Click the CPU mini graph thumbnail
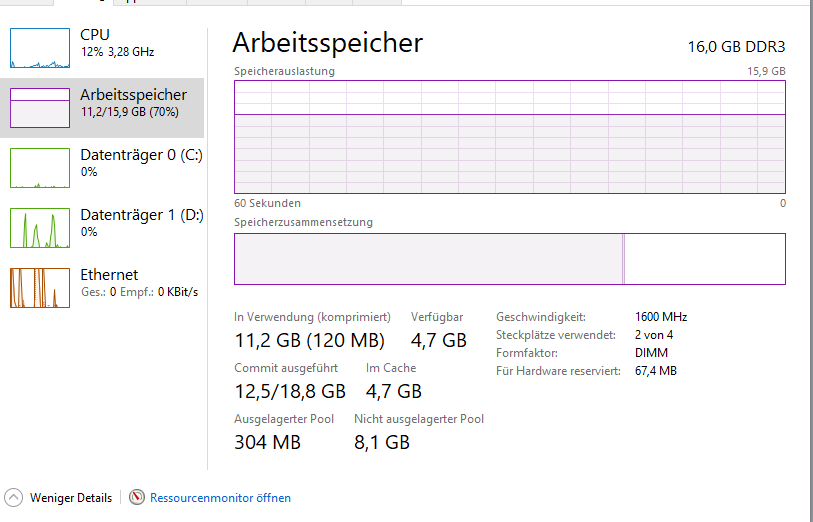813x522 pixels. coord(40,48)
